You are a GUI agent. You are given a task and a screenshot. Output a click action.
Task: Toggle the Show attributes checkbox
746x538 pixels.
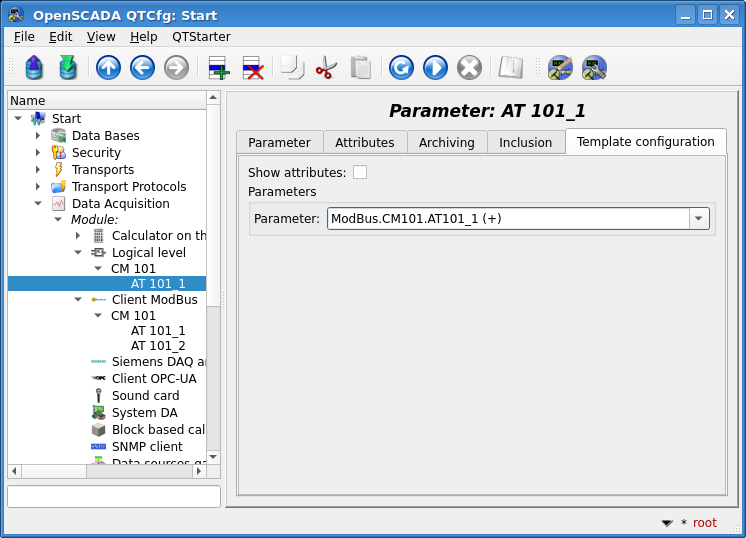(x=360, y=172)
